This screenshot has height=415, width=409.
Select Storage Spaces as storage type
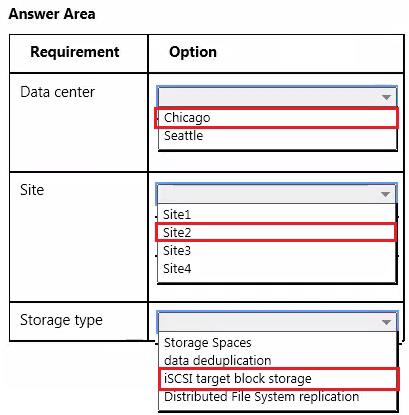click(208, 343)
